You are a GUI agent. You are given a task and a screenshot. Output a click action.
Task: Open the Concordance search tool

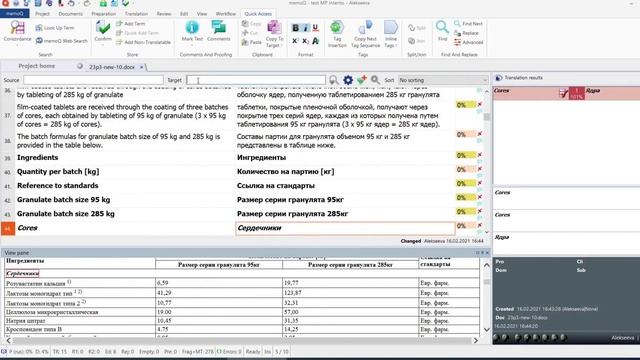(17, 31)
